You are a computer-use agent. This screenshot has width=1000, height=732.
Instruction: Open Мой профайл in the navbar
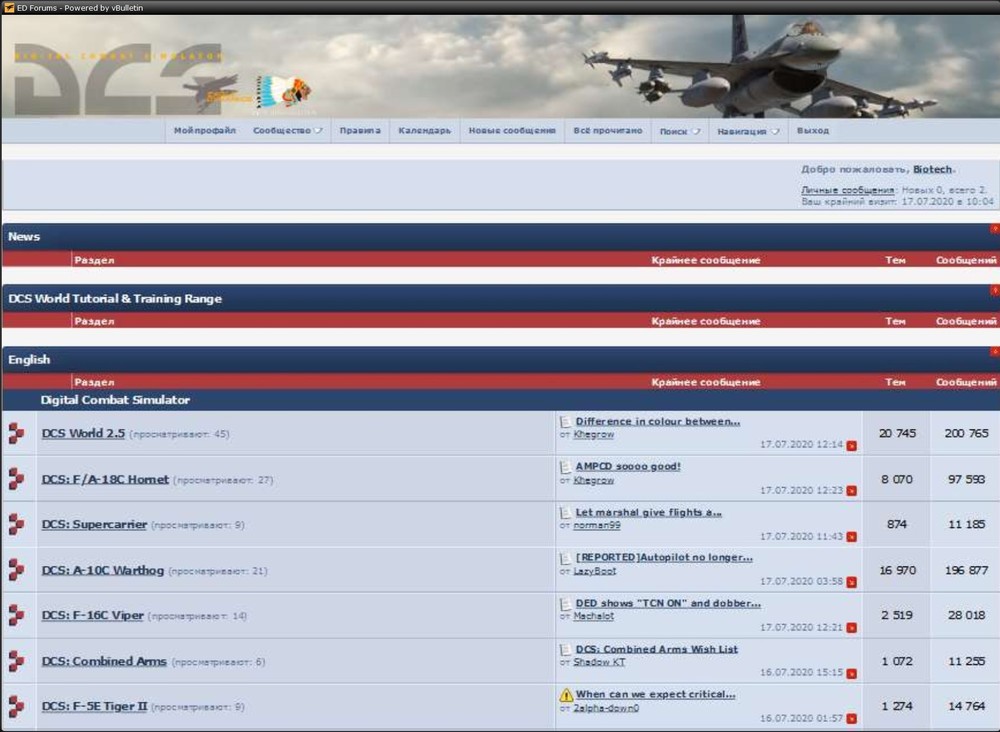click(205, 131)
